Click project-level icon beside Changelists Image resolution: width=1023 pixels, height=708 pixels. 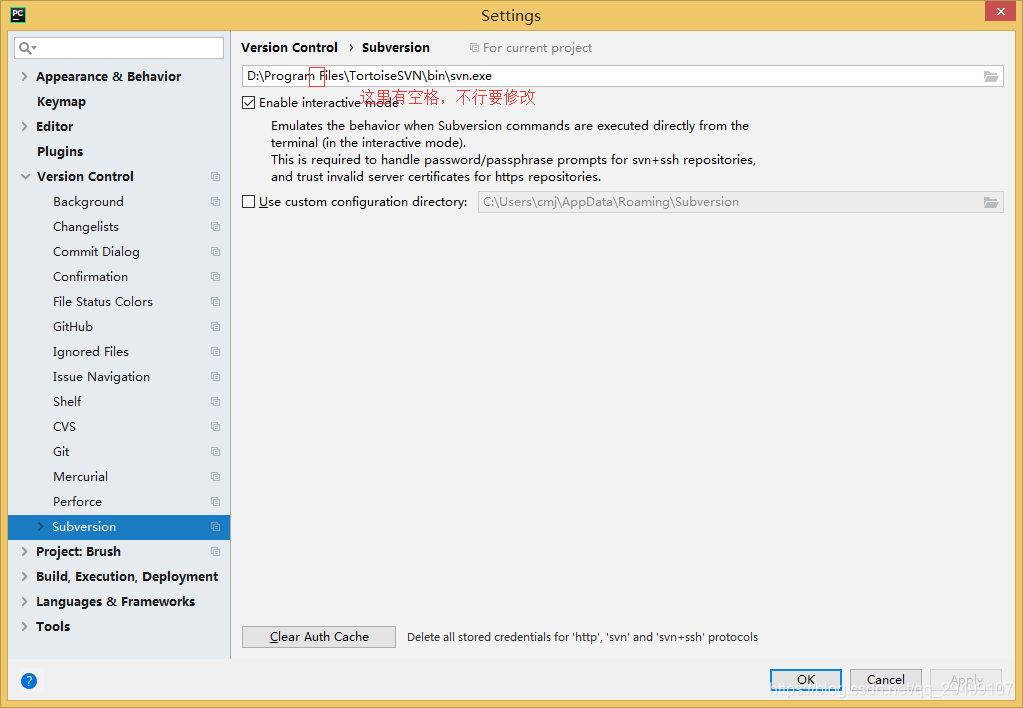pos(215,226)
